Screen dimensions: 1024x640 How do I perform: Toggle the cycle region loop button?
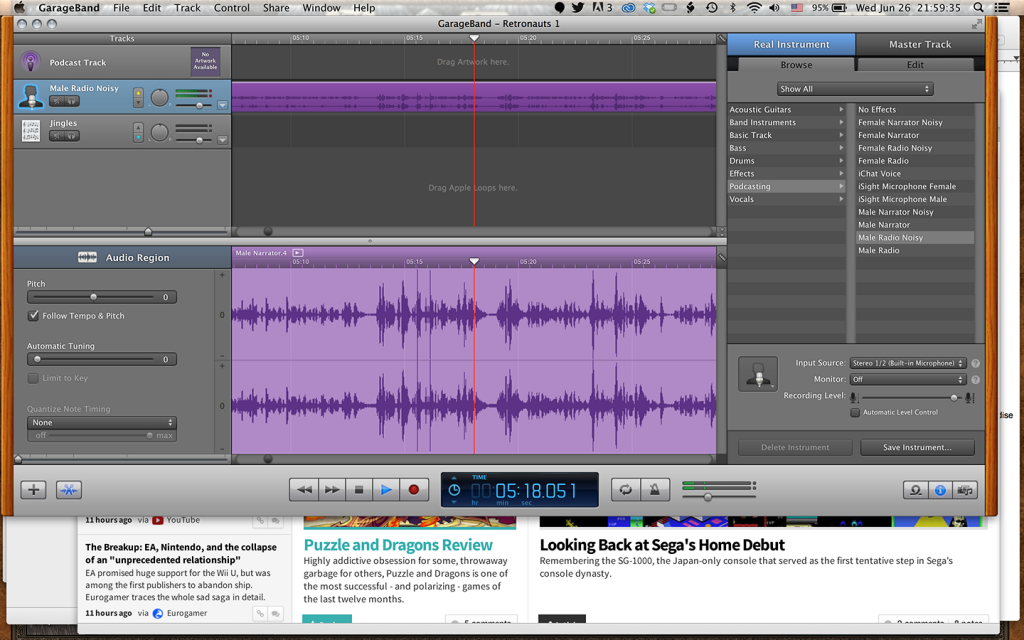(626, 490)
